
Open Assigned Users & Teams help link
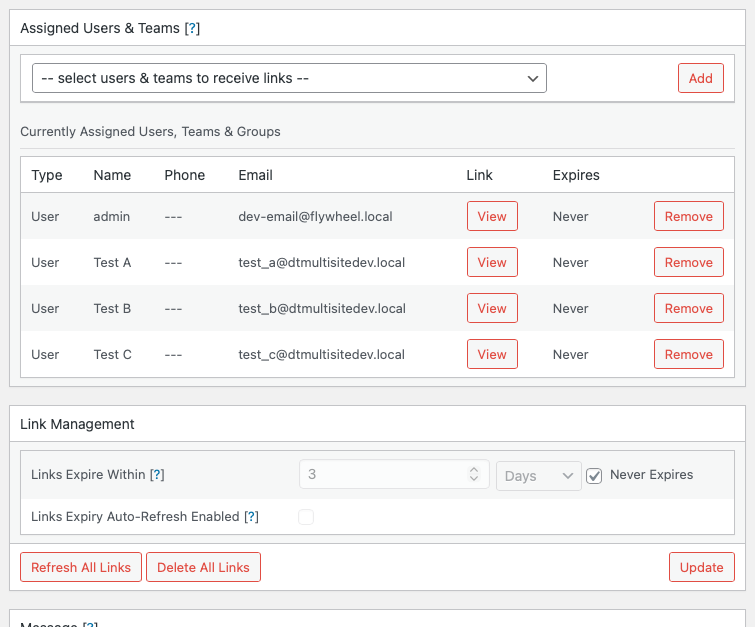[192, 29]
